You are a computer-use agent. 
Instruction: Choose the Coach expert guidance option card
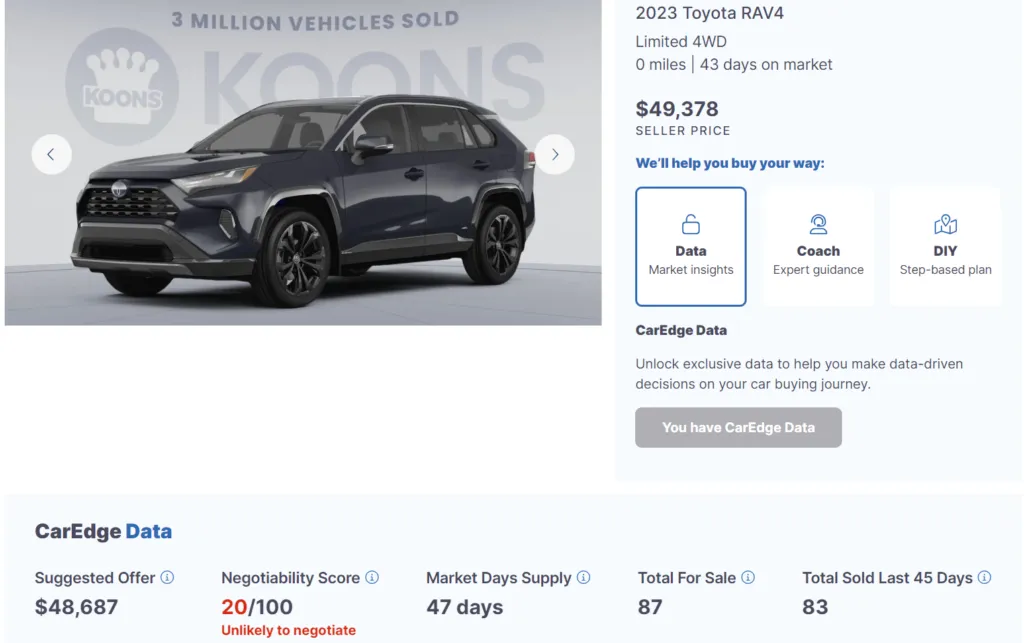point(818,246)
